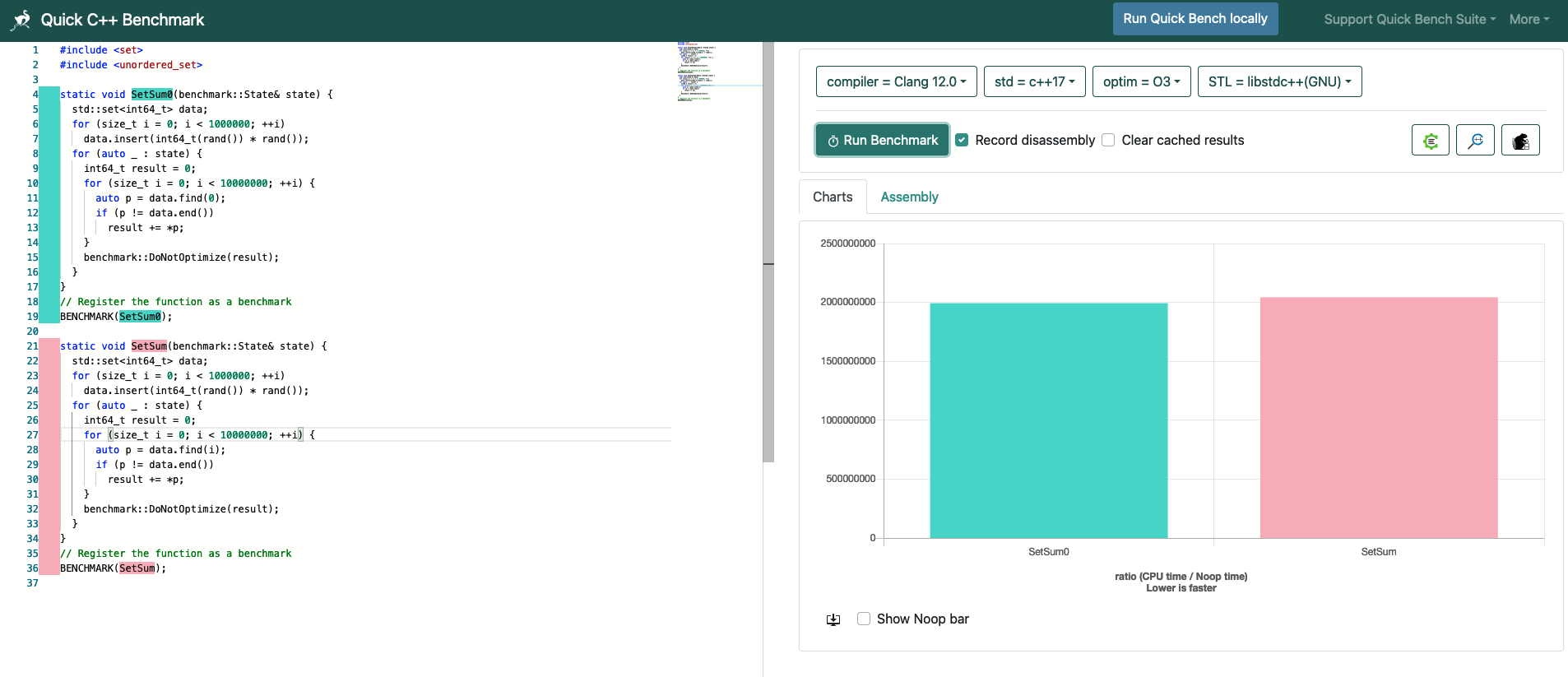
Task: Open the optim = O3 dropdown
Action: click(x=1141, y=82)
